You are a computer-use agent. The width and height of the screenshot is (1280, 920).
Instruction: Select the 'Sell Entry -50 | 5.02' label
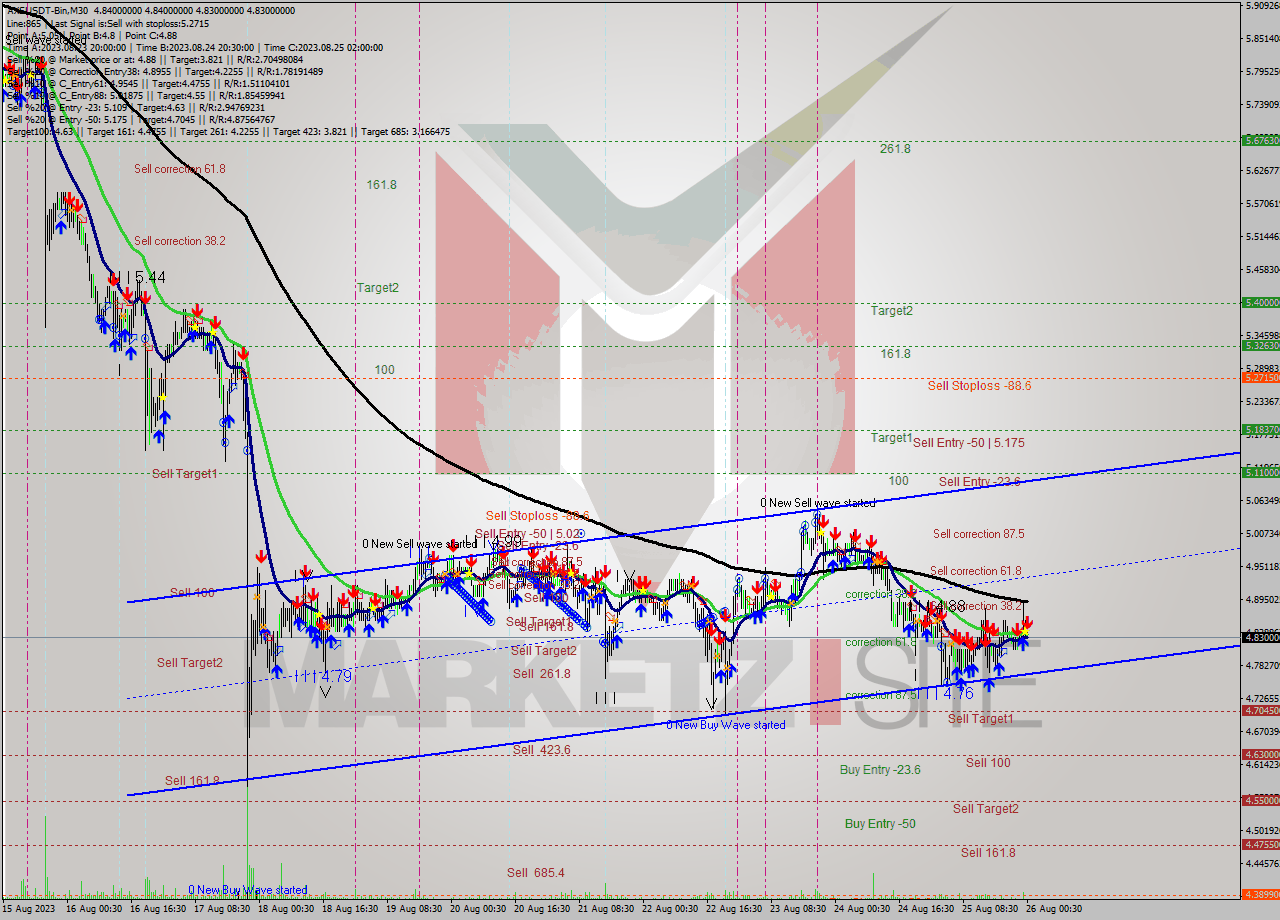click(x=528, y=534)
